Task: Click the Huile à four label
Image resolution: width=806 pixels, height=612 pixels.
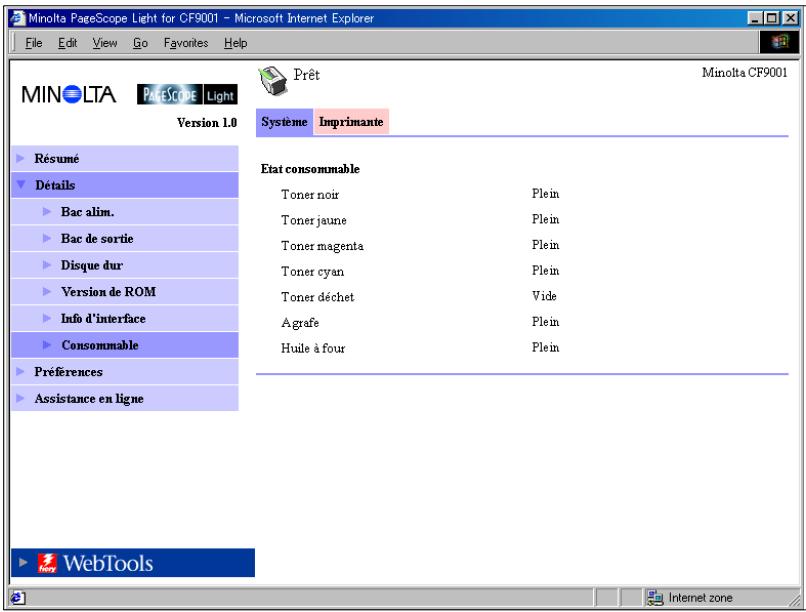Action: coord(313,348)
